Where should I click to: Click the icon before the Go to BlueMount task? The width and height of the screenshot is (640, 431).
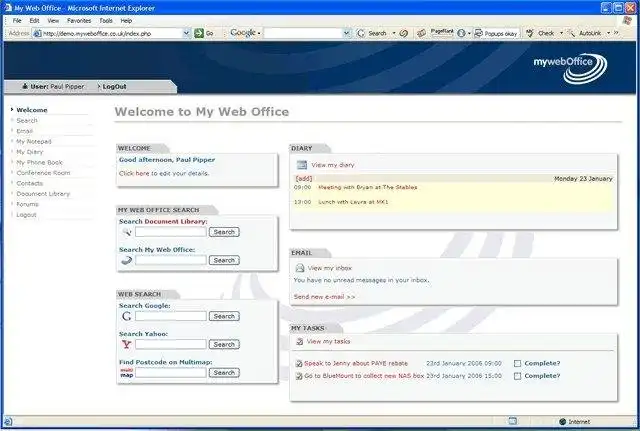point(299,376)
